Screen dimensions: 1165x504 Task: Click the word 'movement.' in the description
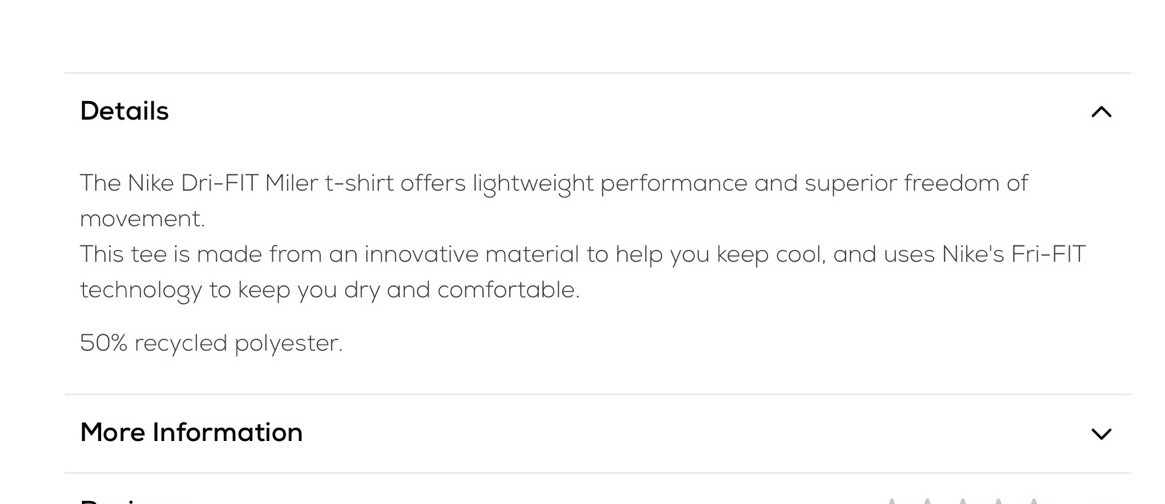tap(142, 219)
